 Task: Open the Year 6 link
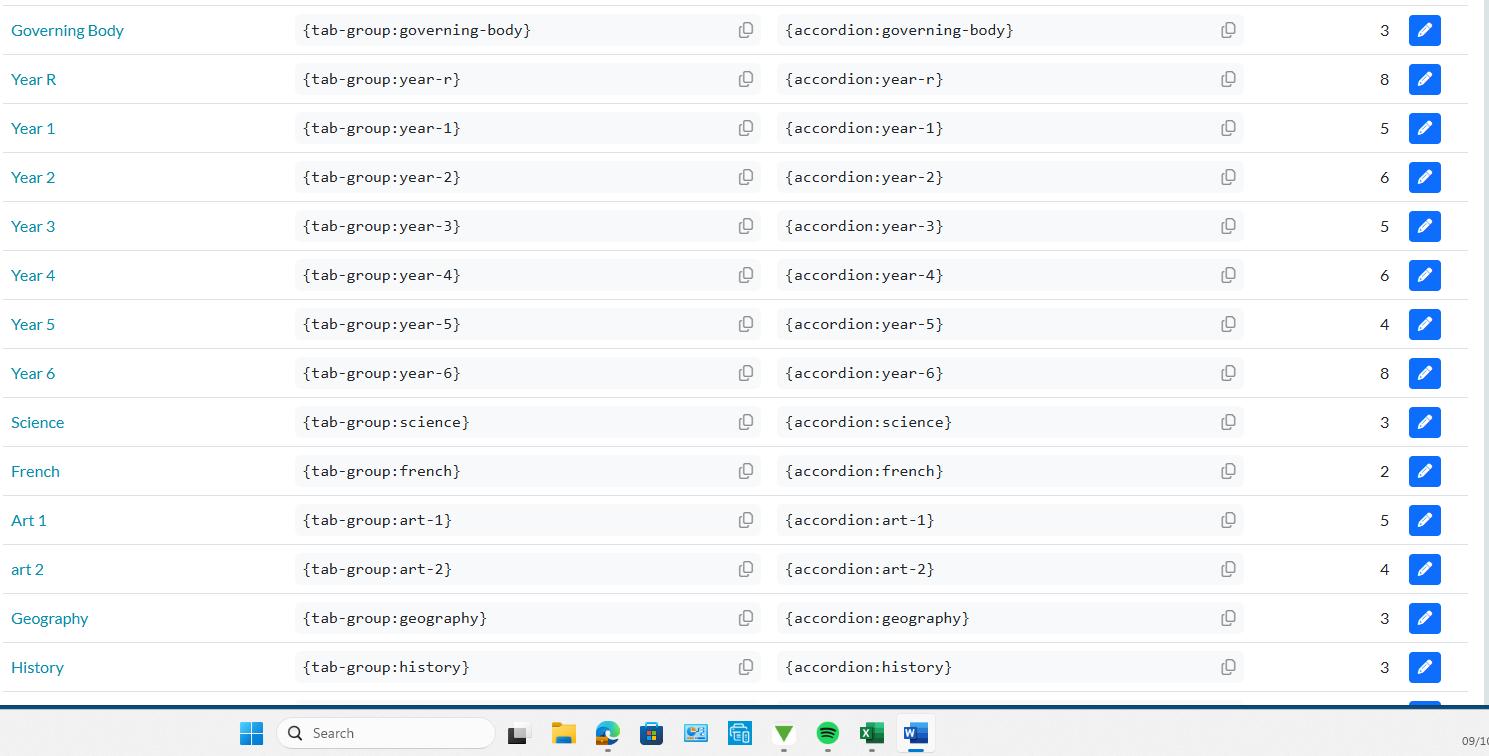(33, 373)
